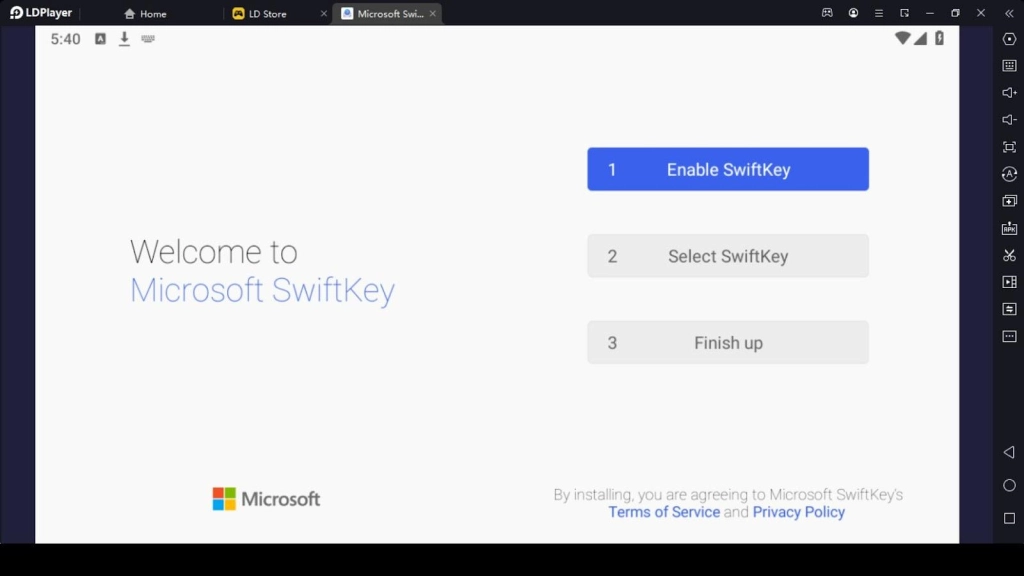Click the volume up icon in sidebar
Screen dimensions: 1024x576
point(1009,93)
